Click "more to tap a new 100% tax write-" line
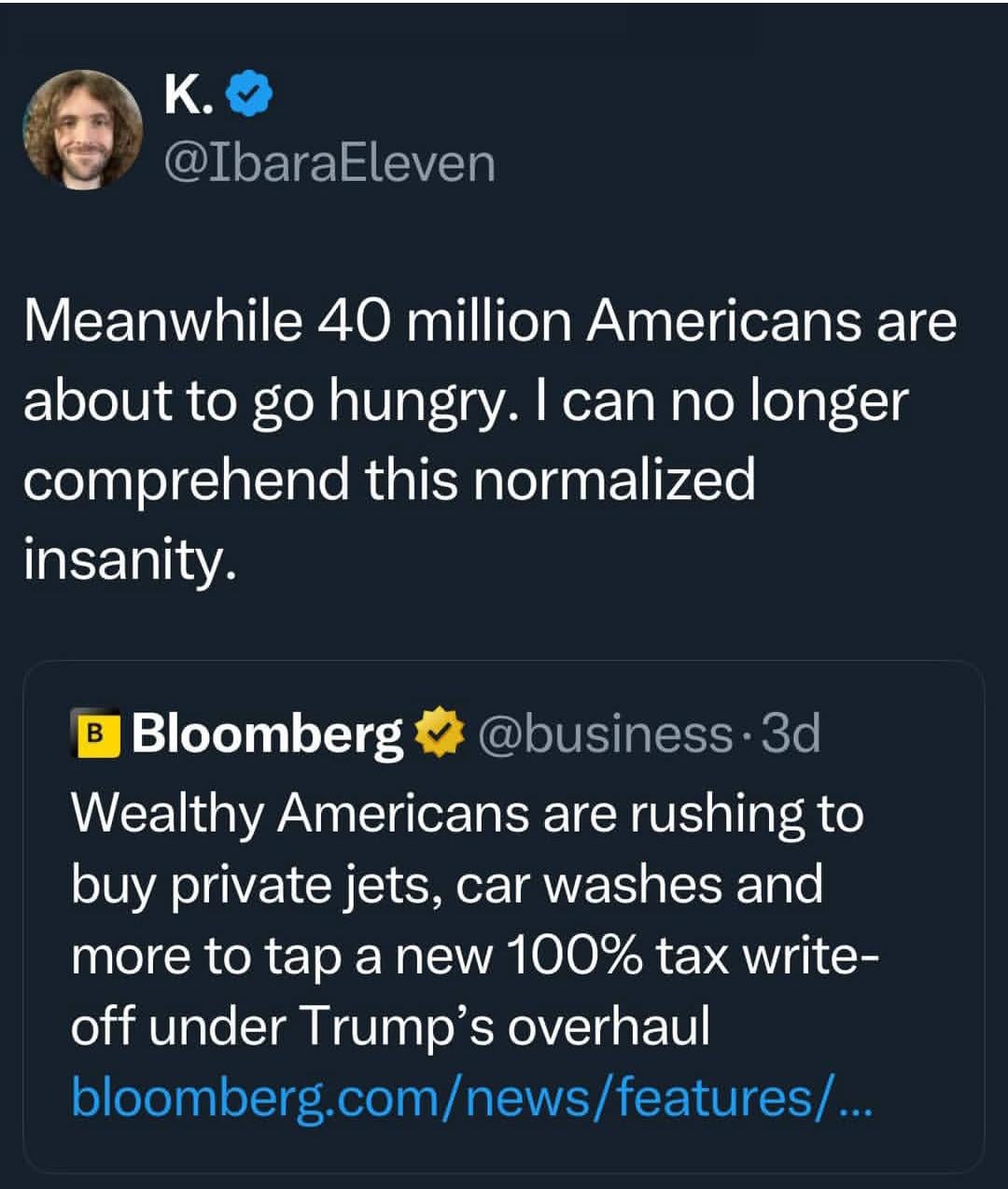1008x1189 pixels. point(473,955)
